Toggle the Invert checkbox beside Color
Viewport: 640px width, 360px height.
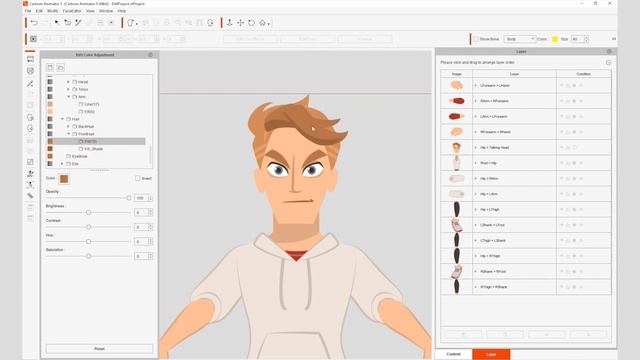(x=138, y=178)
